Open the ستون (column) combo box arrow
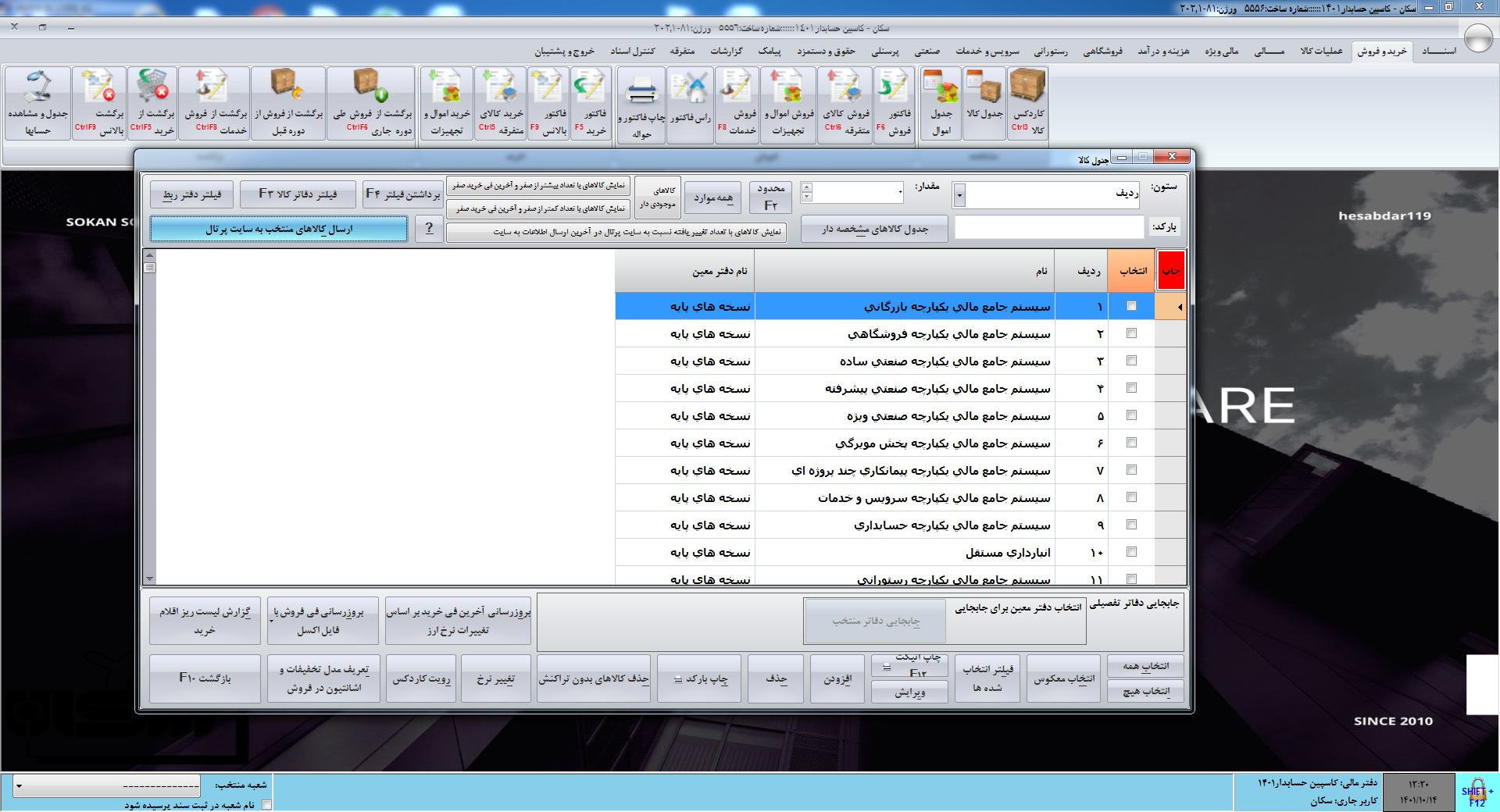This screenshot has width=1500, height=812. [959, 194]
